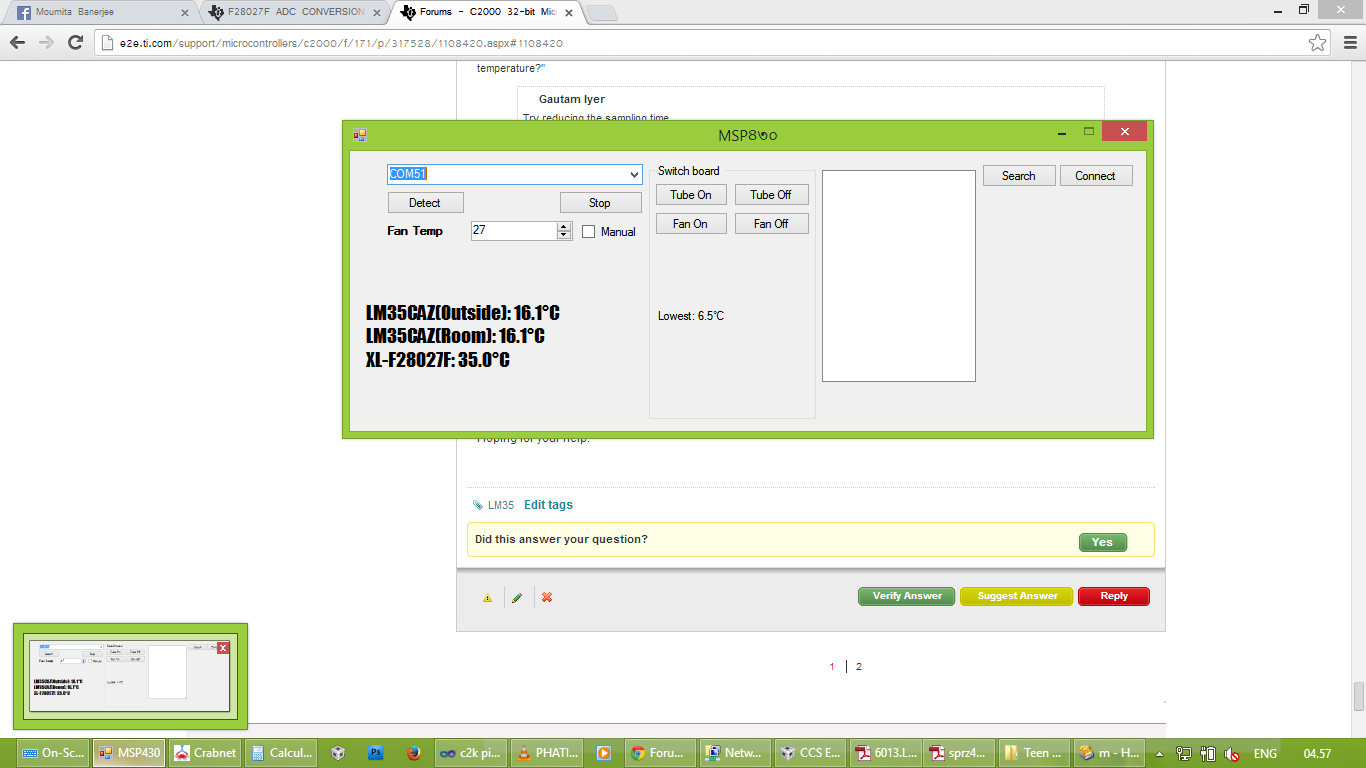Close the Moumita Banerjee tab
Image resolution: width=1366 pixels, height=768 pixels.
tap(184, 13)
